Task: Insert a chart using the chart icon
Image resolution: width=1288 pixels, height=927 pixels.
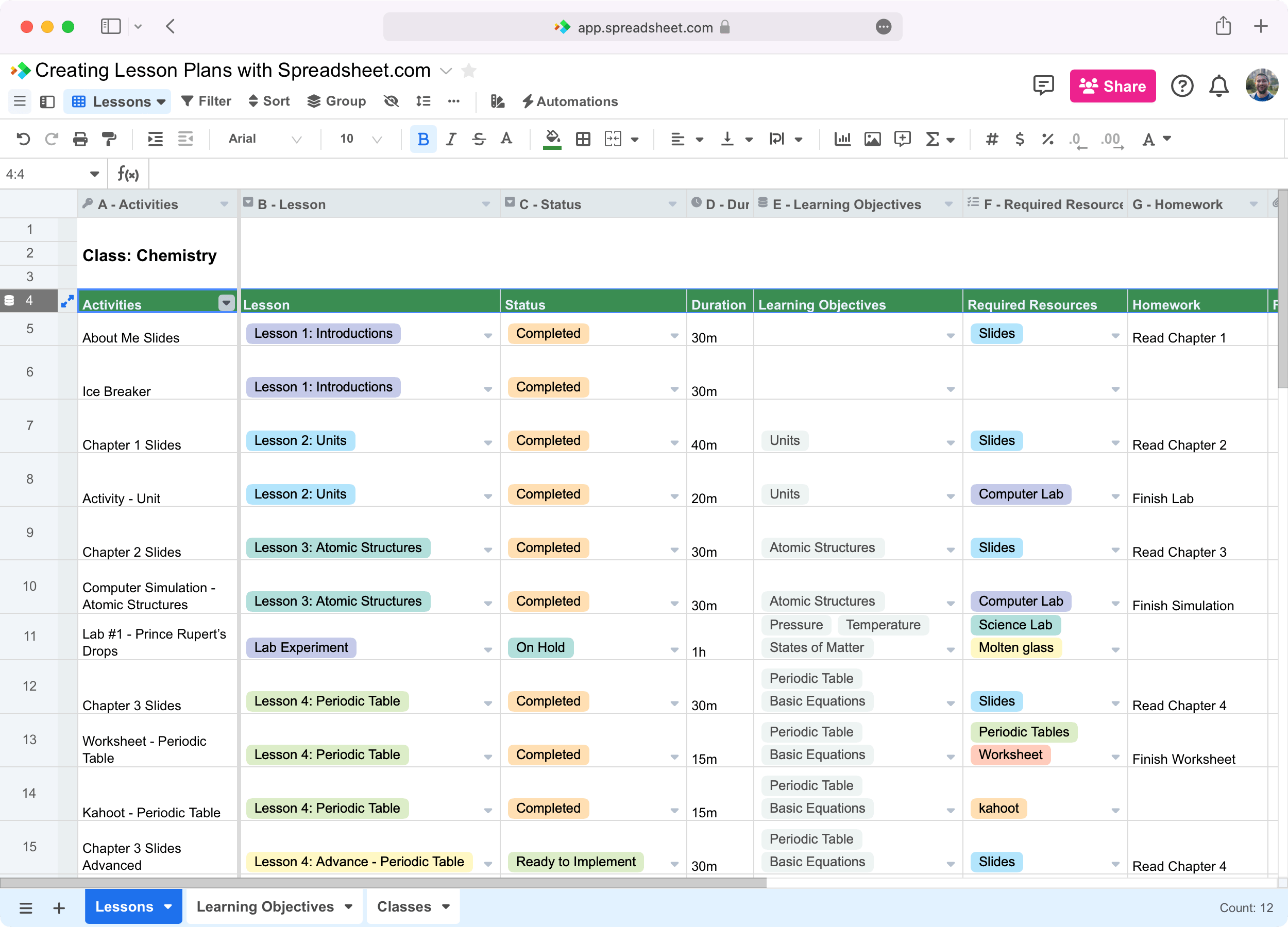Action: [843, 139]
